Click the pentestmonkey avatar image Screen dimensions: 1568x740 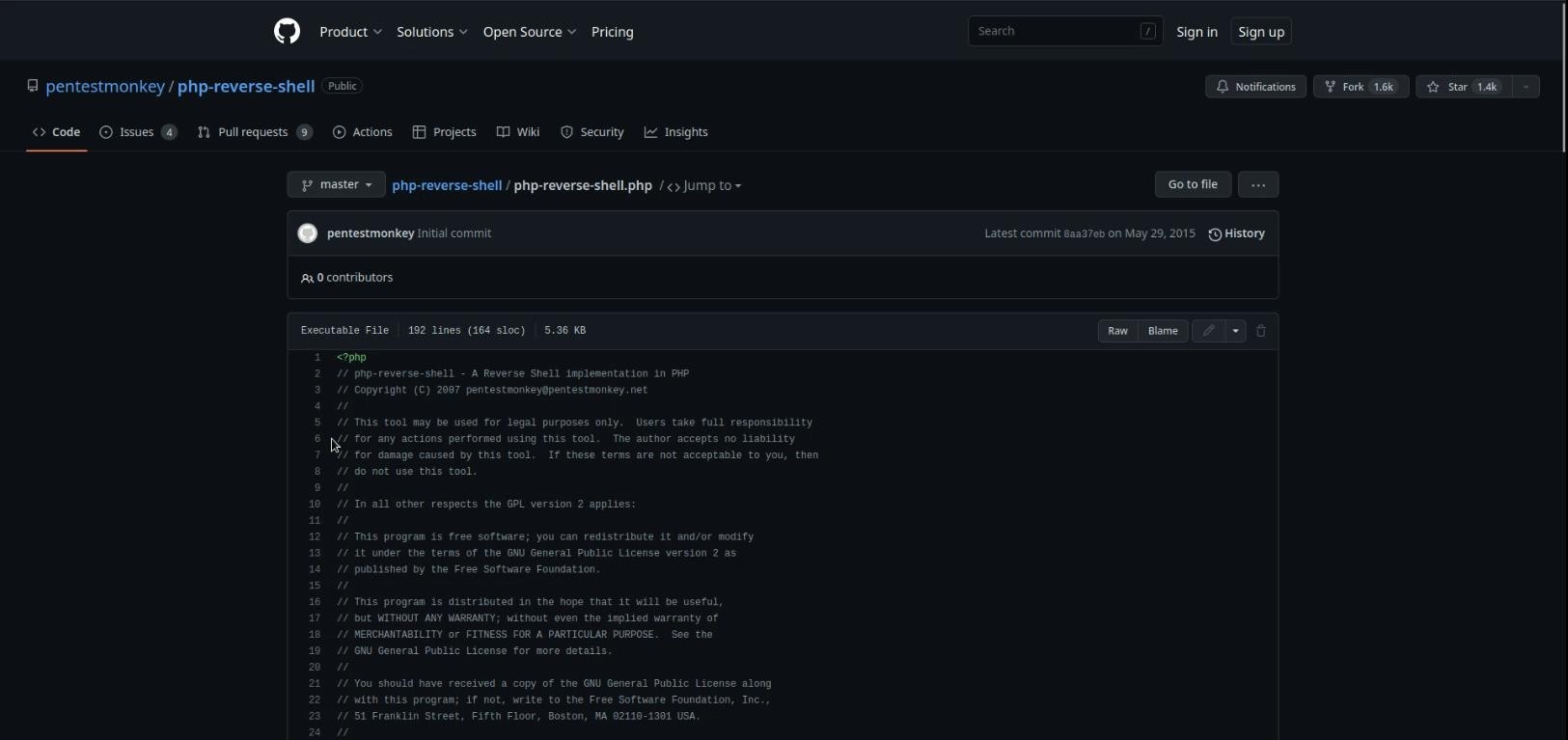[x=308, y=233]
